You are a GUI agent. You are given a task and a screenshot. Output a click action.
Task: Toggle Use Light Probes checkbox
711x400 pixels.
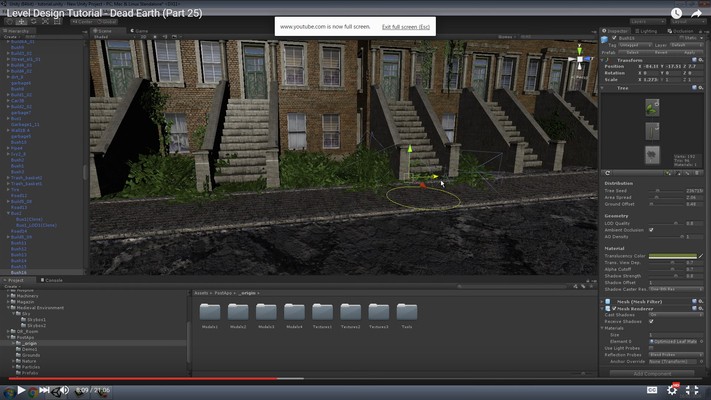click(651, 348)
